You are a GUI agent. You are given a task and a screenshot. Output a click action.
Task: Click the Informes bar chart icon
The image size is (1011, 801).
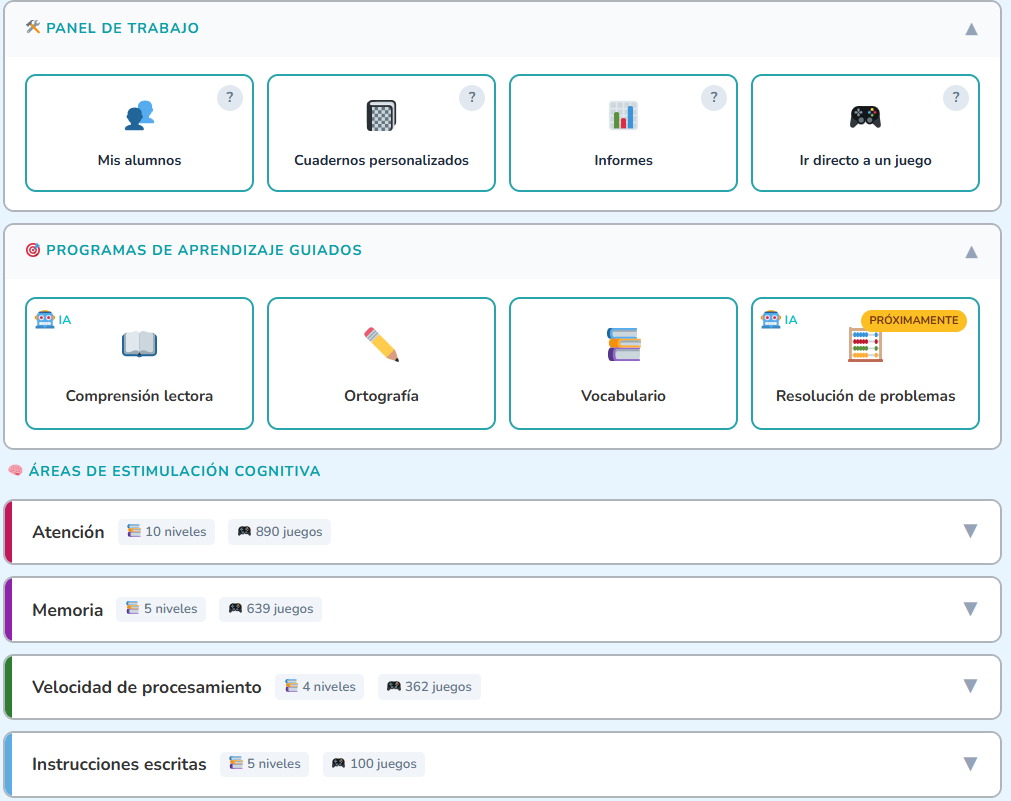coord(623,116)
